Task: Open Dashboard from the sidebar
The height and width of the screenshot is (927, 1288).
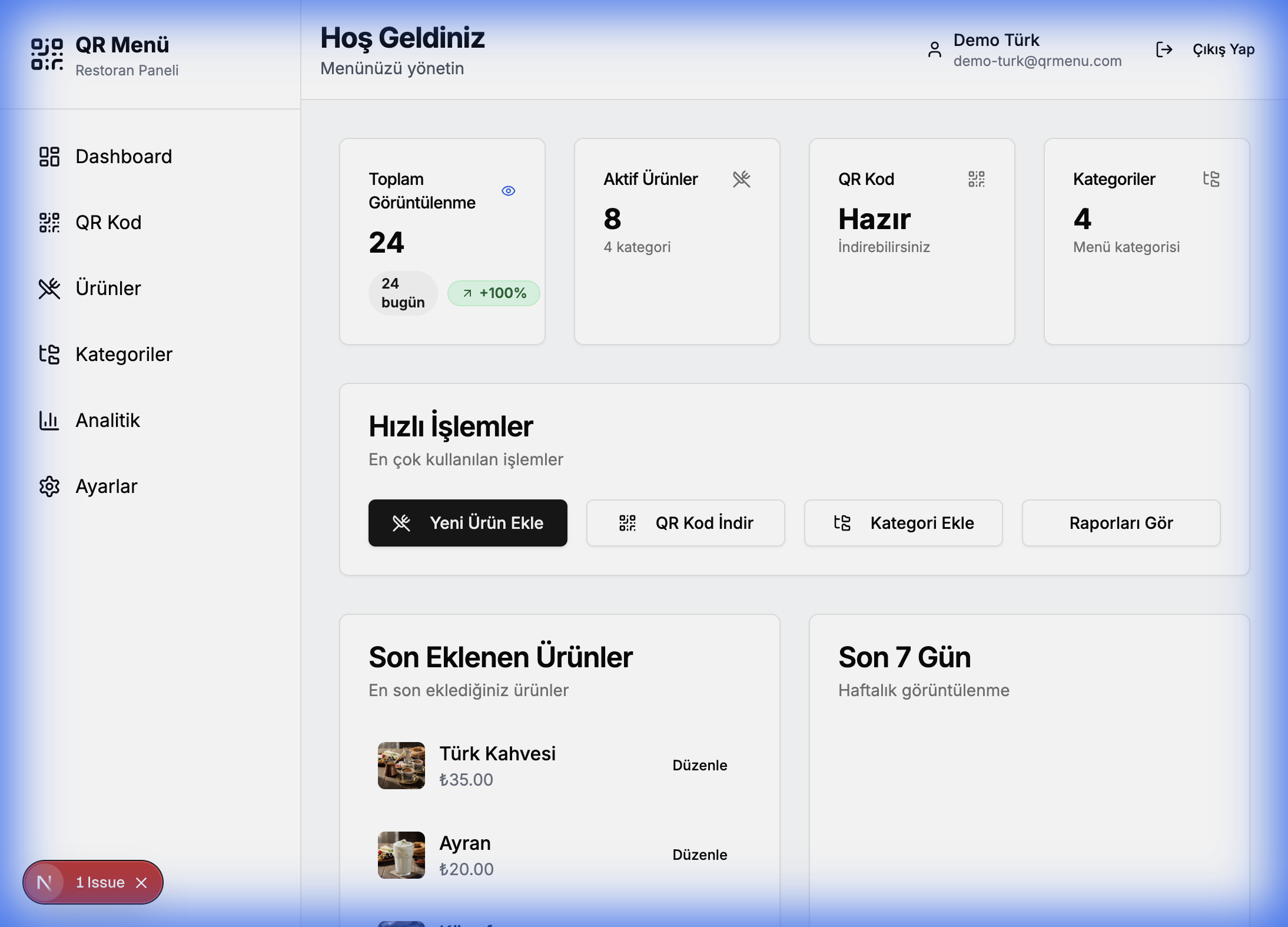Action: point(49,156)
